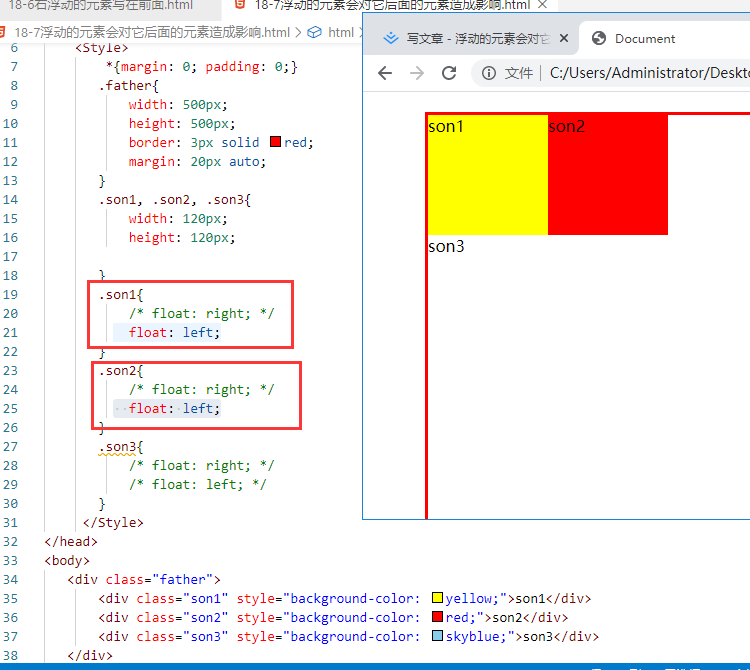Click the .father selector on line 8
The width and height of the screenshot is (750, 670).
tap(128, 86)
